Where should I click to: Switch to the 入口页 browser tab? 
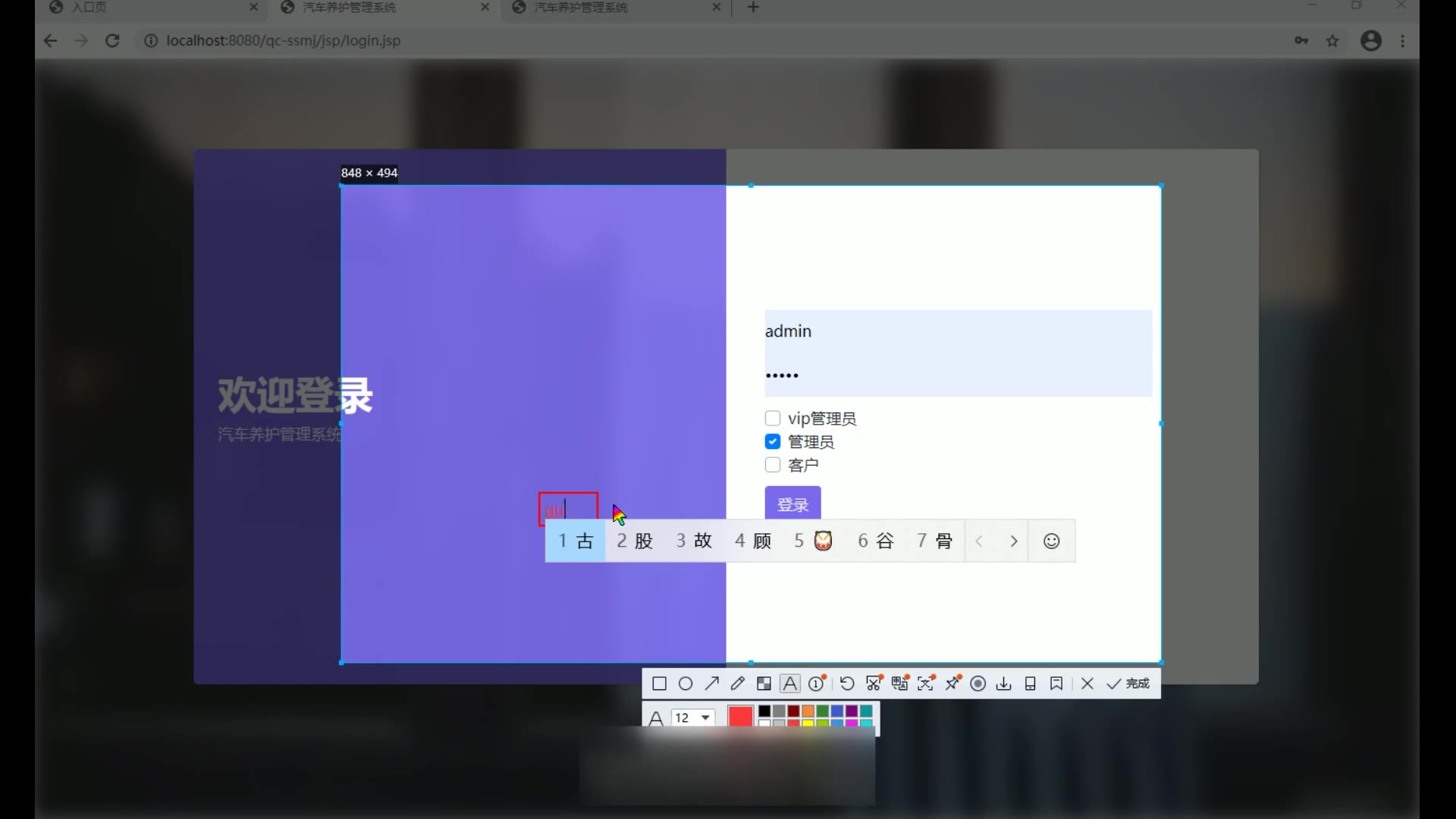point(89,8)
